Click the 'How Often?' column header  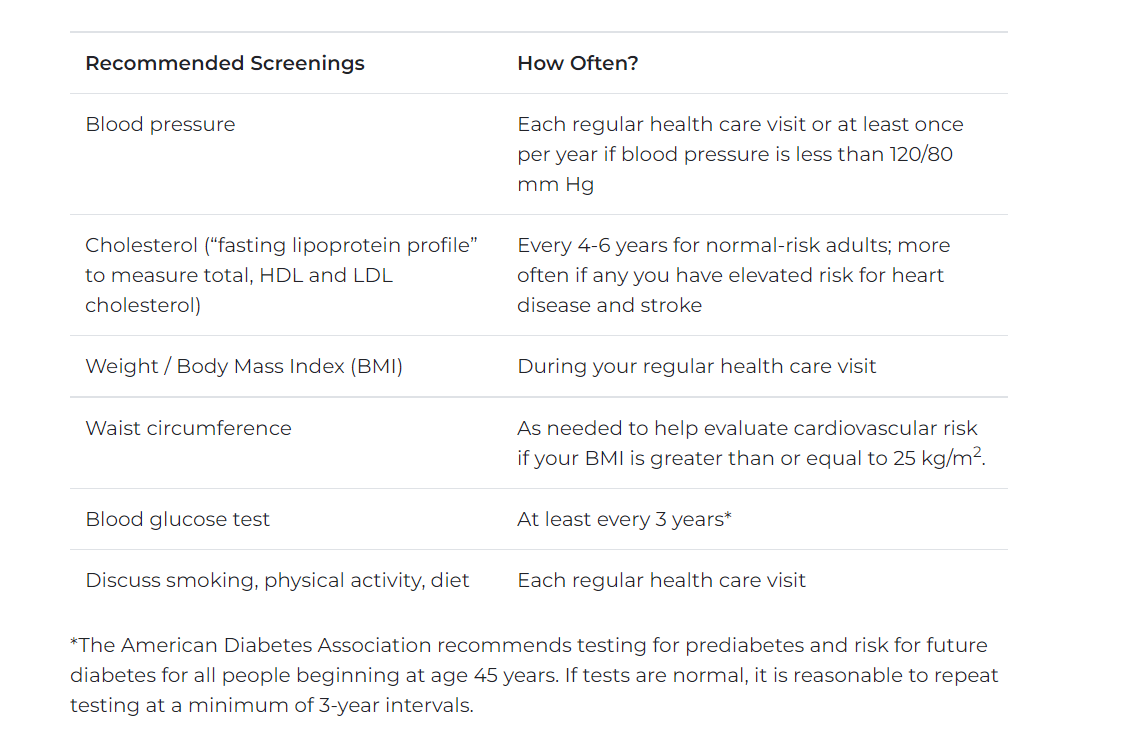coord(577,63)
